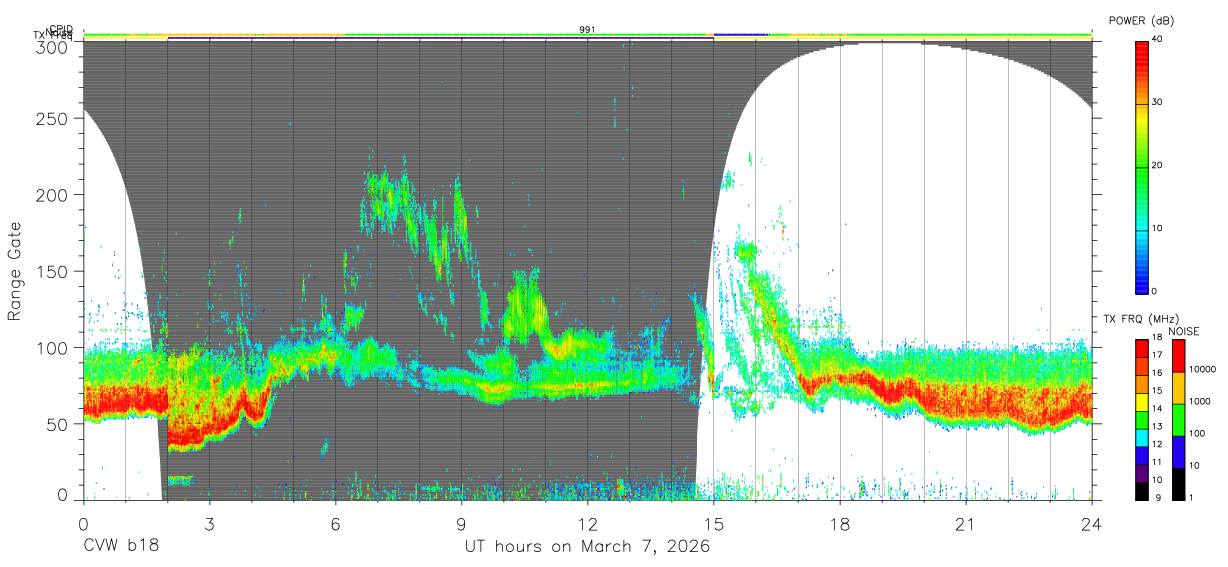Click the '3' hour tick on UT axis

[x=209, y=523]
